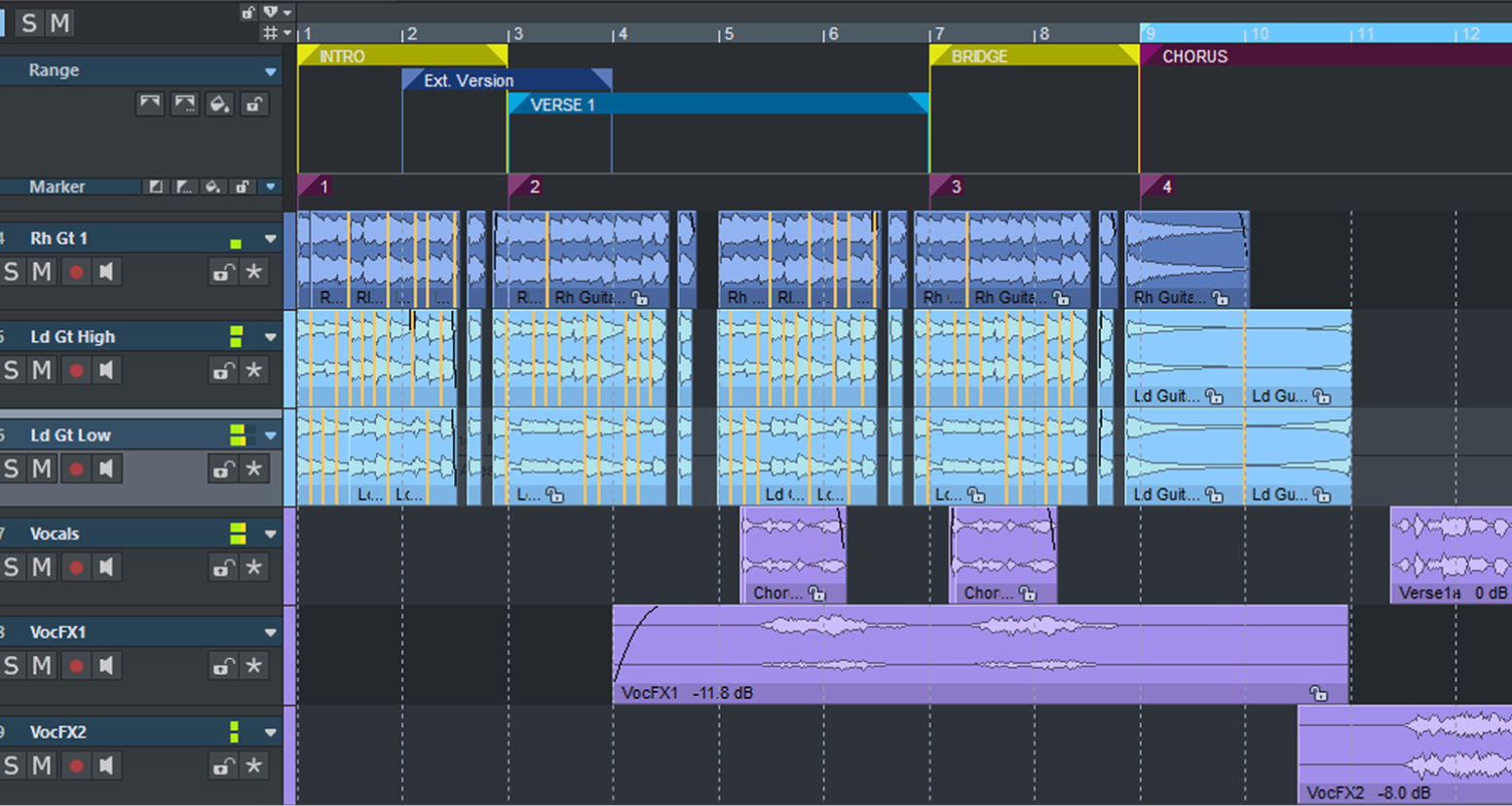The image size is (1512, 806).
Task: Click the add-marker-with-options icon in the Marker track
Action: point(184,186)
